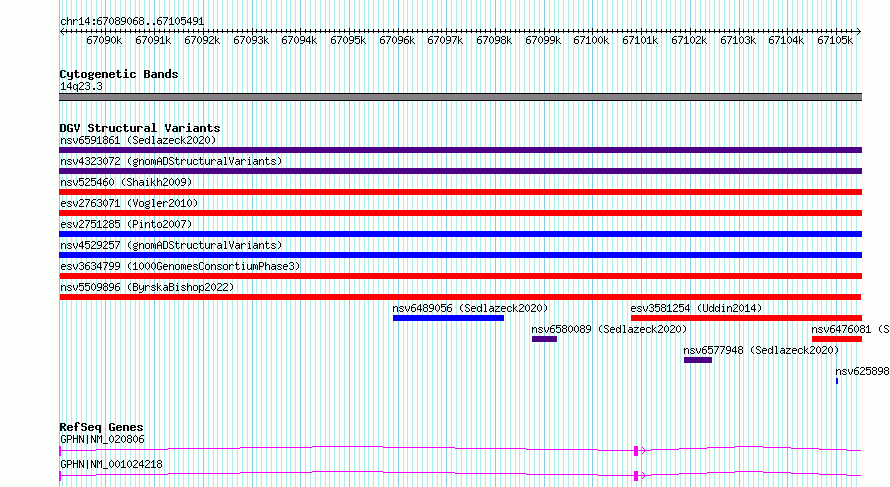Select the chr14:67089068..67105491 coordinate text
890x487 pixels.
(132, 21)
